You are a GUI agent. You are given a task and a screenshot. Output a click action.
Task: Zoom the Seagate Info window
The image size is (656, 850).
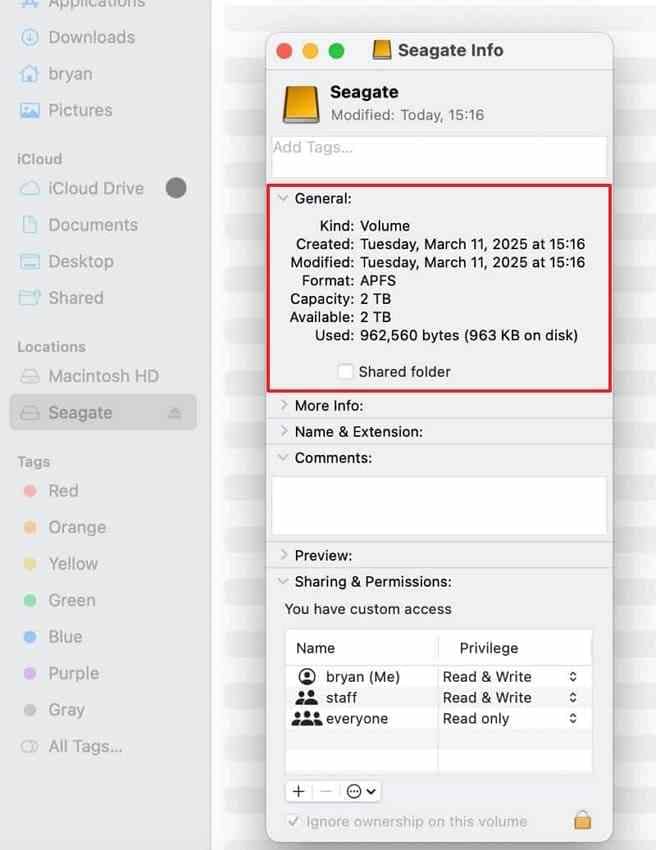[337, 51]
